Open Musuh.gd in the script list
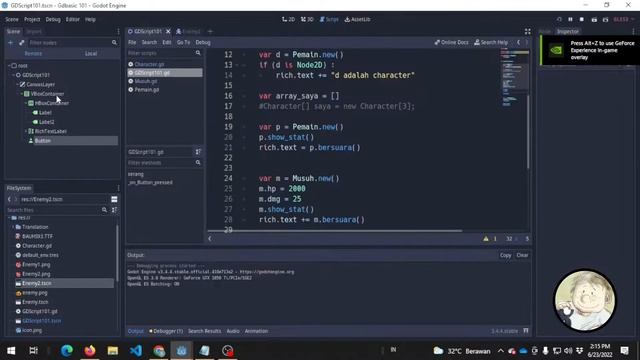The height and width of the screenshot is (360, 640). point(146,81)
